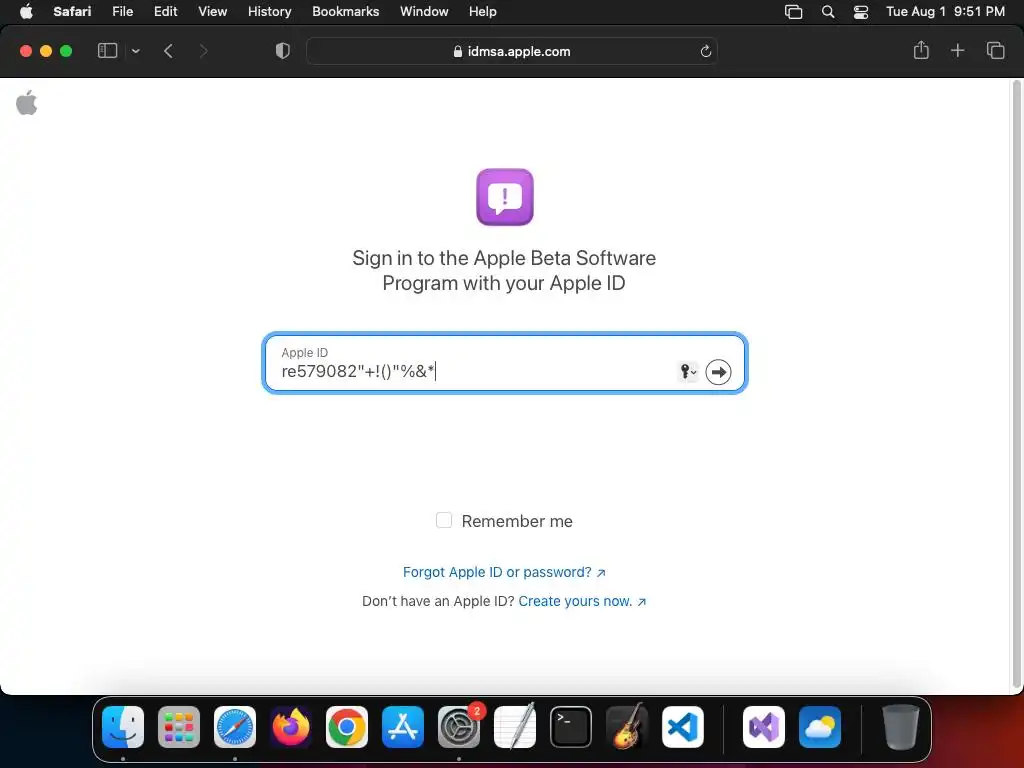
Task: Reload the page with refresh icon
Action: pyautogui.click(x=705, y=51)
